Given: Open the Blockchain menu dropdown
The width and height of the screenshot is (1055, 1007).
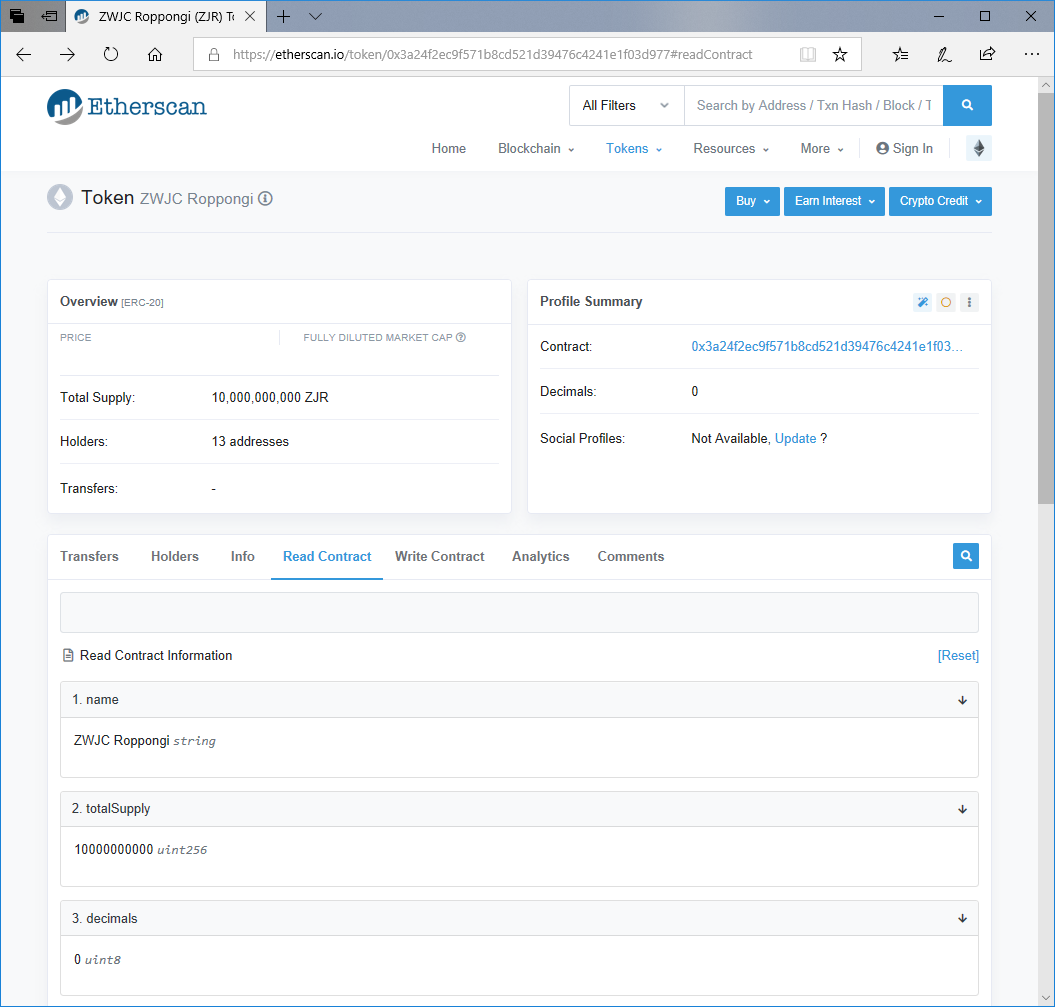Looking at the screenshot, I should coord(536,149).
